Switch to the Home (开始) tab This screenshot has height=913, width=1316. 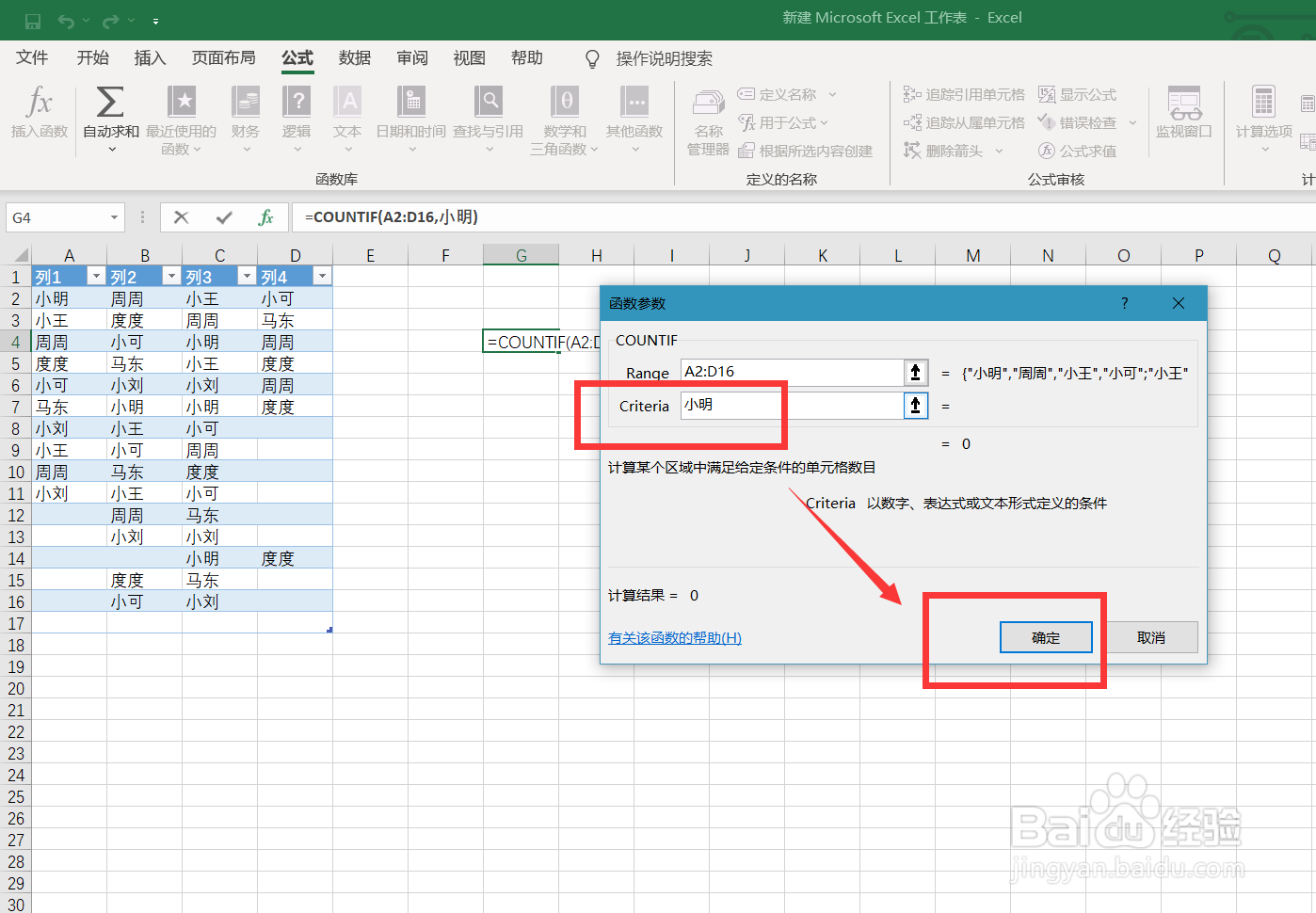coord(93,57)
